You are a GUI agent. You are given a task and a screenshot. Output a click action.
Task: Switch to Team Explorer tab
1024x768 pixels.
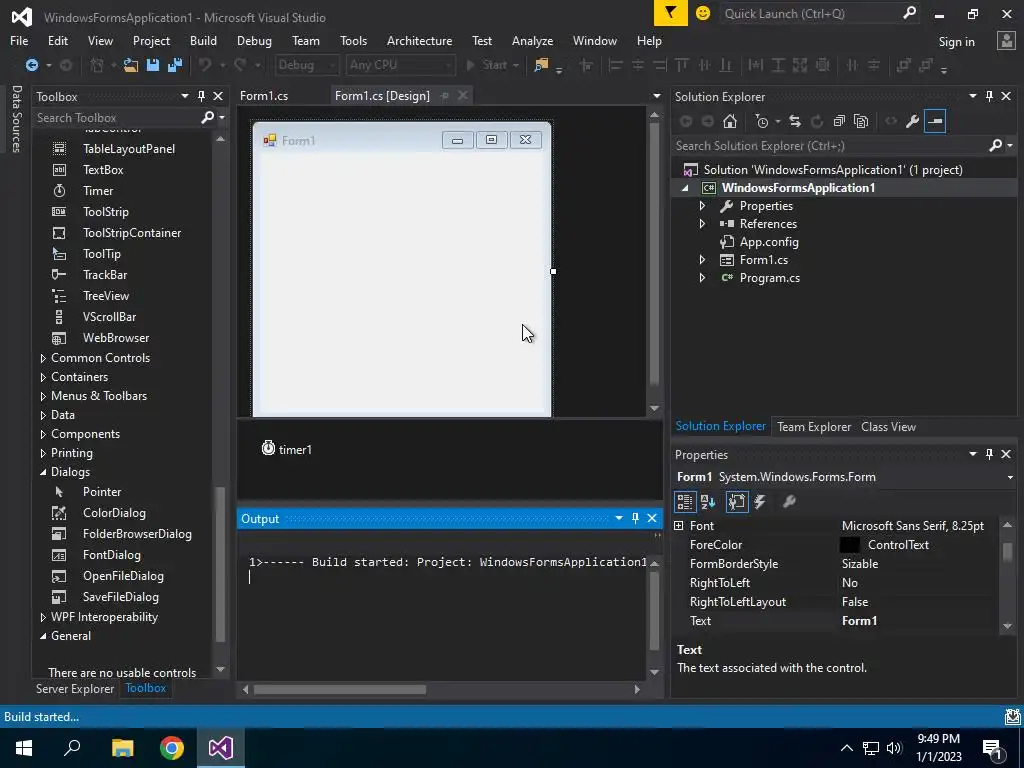pos(814,426)
